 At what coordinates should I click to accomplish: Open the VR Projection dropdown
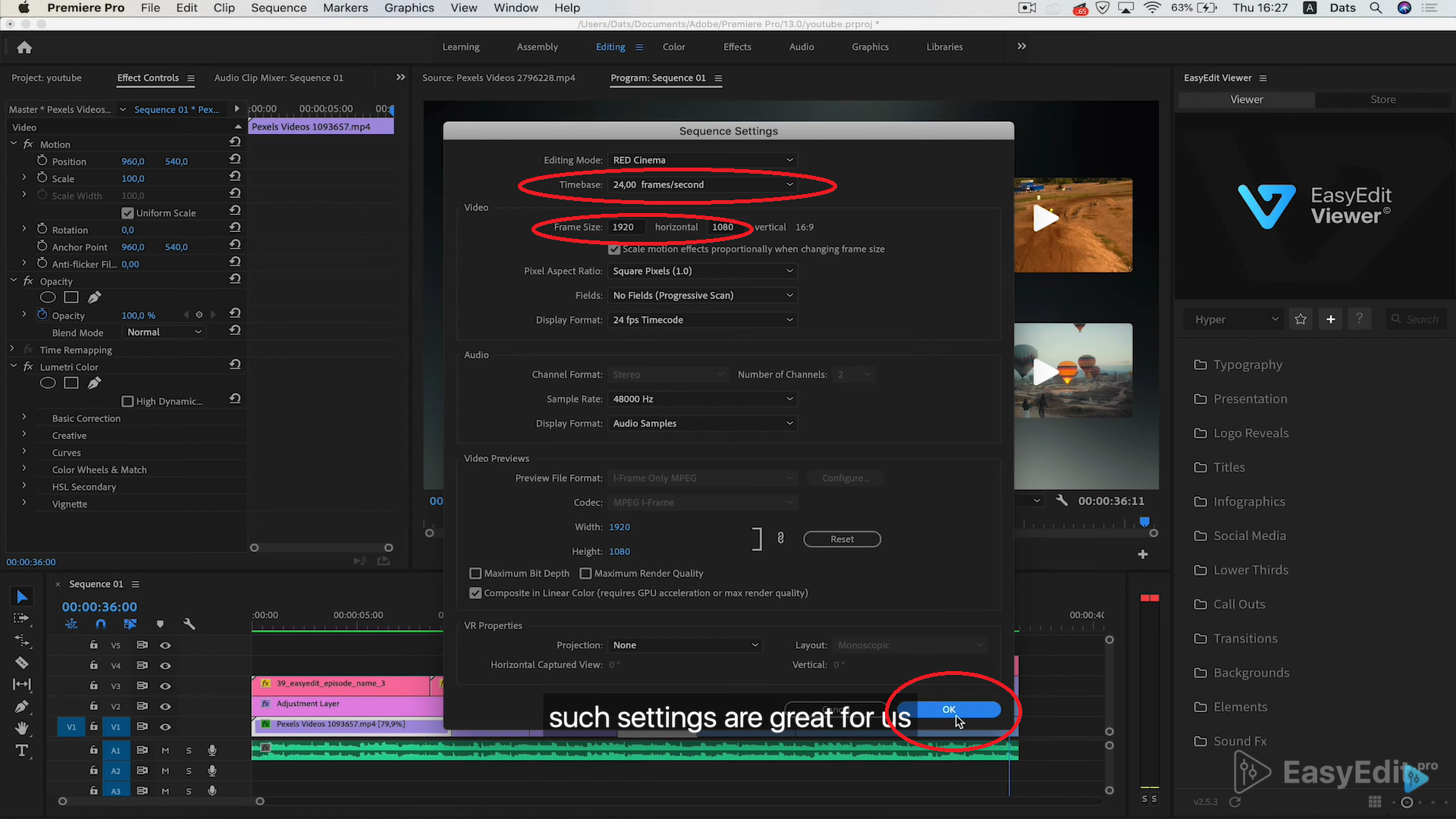click(x=685, y=645)
